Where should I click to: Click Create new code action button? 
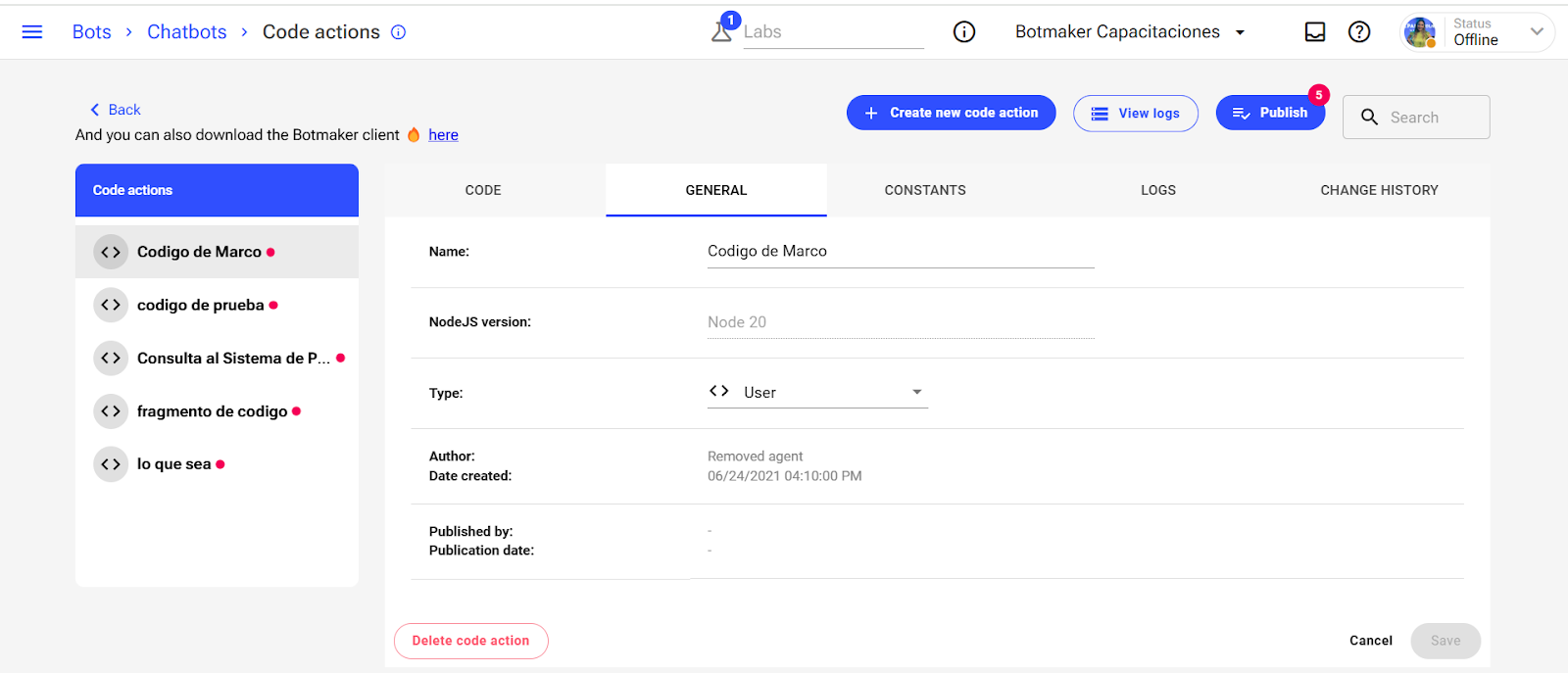click(951, 113)
